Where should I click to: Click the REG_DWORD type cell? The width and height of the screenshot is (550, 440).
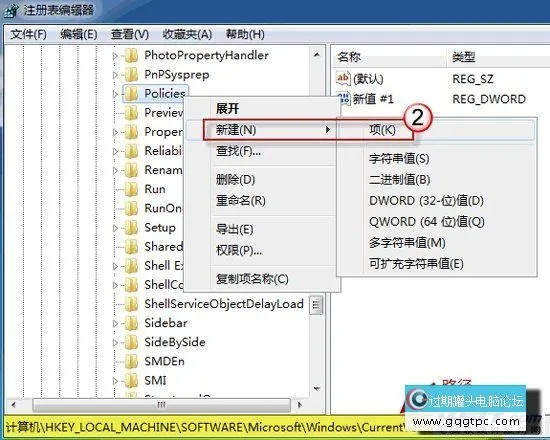[x=489, y=99]
